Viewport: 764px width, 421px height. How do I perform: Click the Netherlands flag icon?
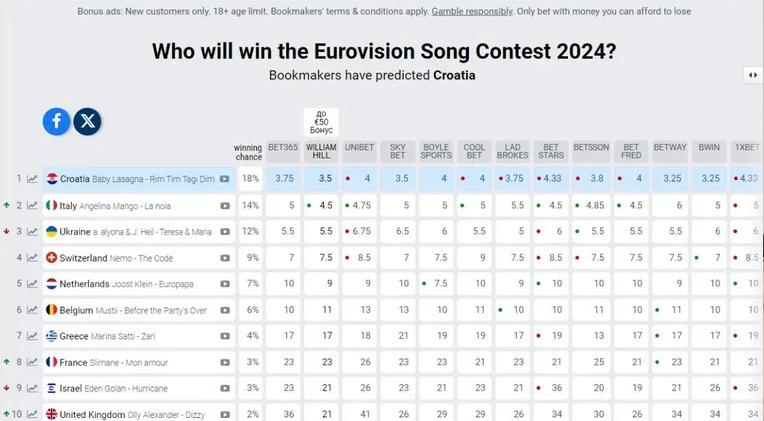coord(51,284)
